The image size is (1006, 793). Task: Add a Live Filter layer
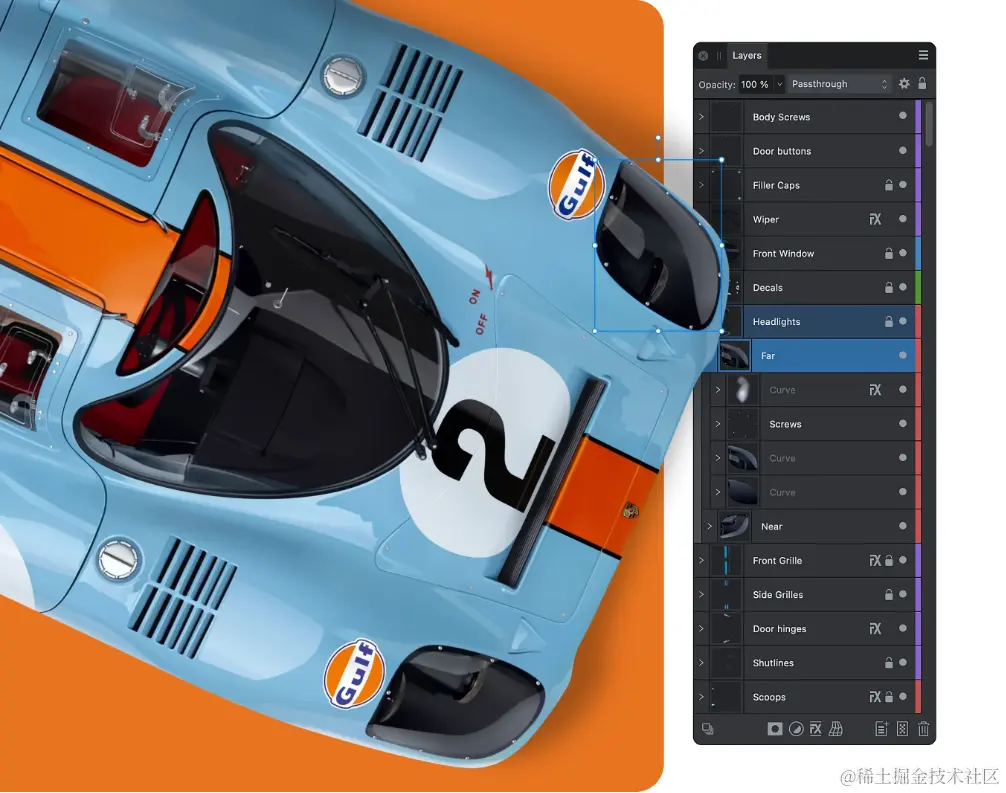(x=835, y=729)
